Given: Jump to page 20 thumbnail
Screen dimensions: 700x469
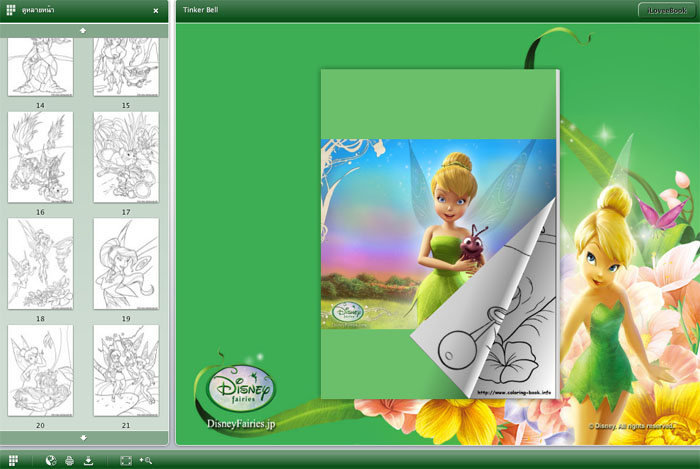Looking at the screenshot, I should (40, 370).
